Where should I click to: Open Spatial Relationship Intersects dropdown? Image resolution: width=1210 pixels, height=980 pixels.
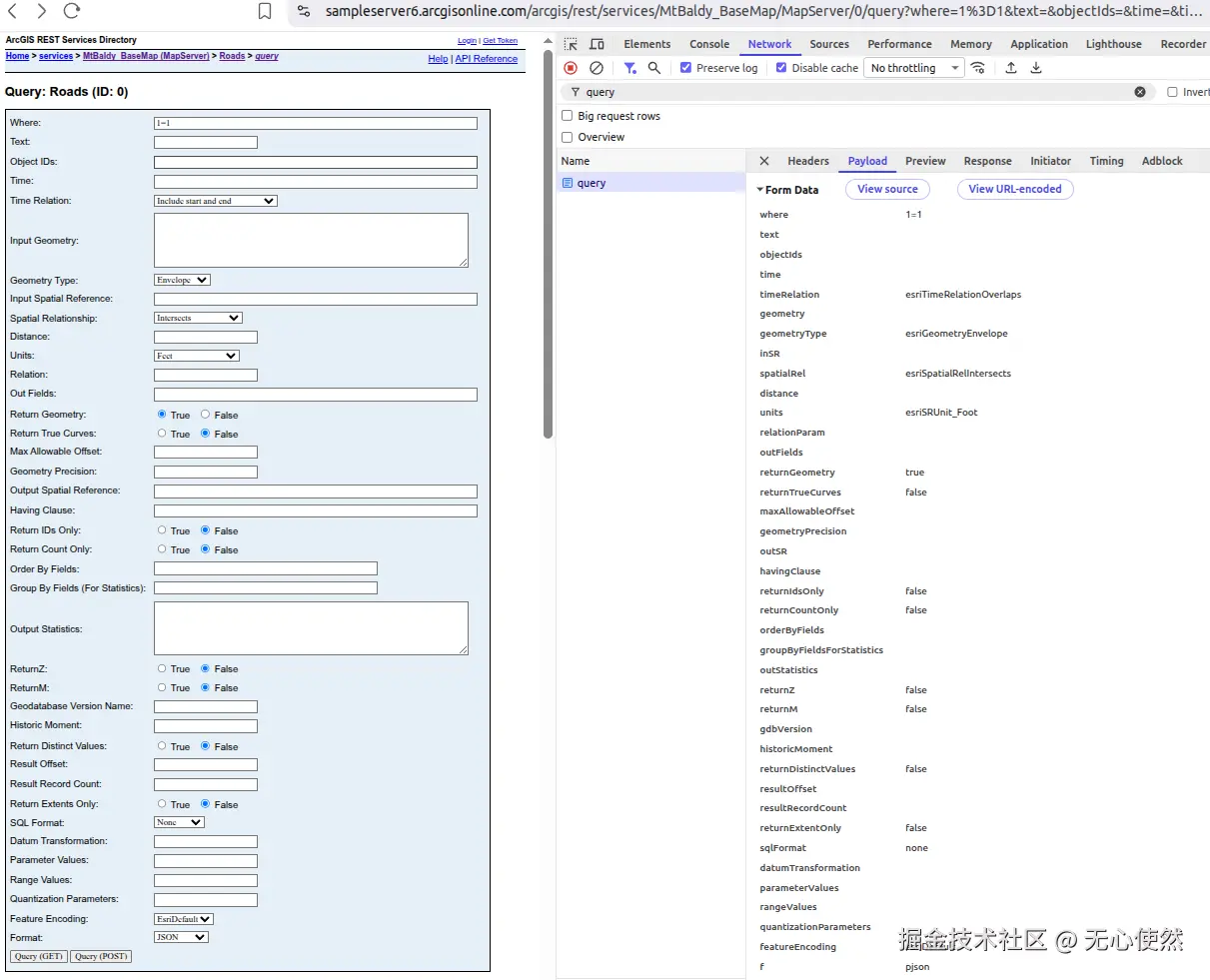pyautogui.click(x=198, y=318)
